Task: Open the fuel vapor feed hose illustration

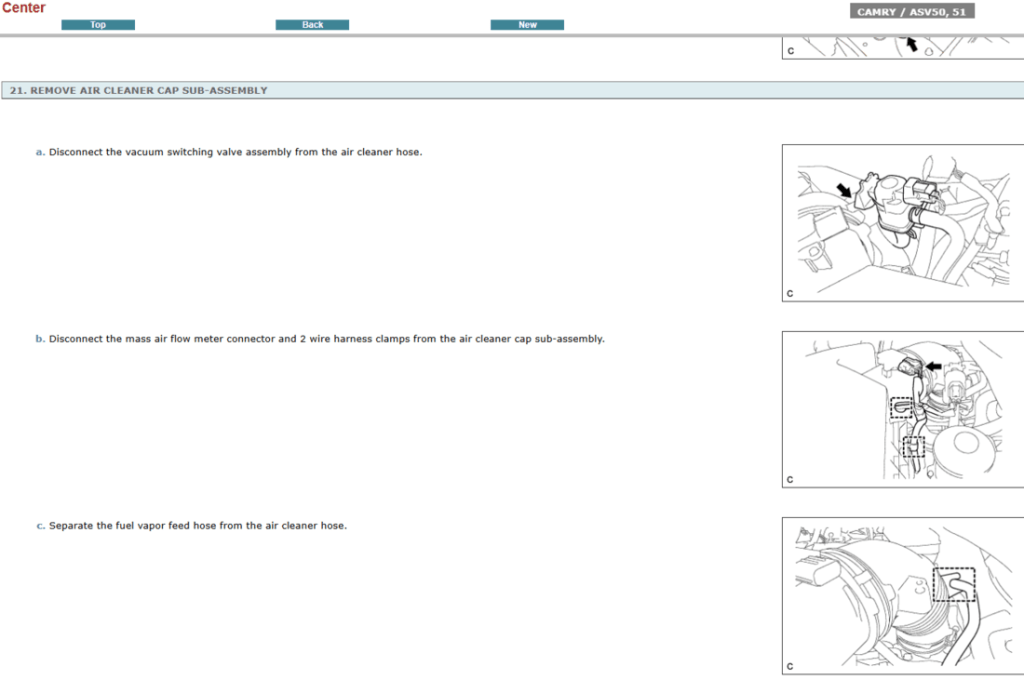Action: (902, 595)
